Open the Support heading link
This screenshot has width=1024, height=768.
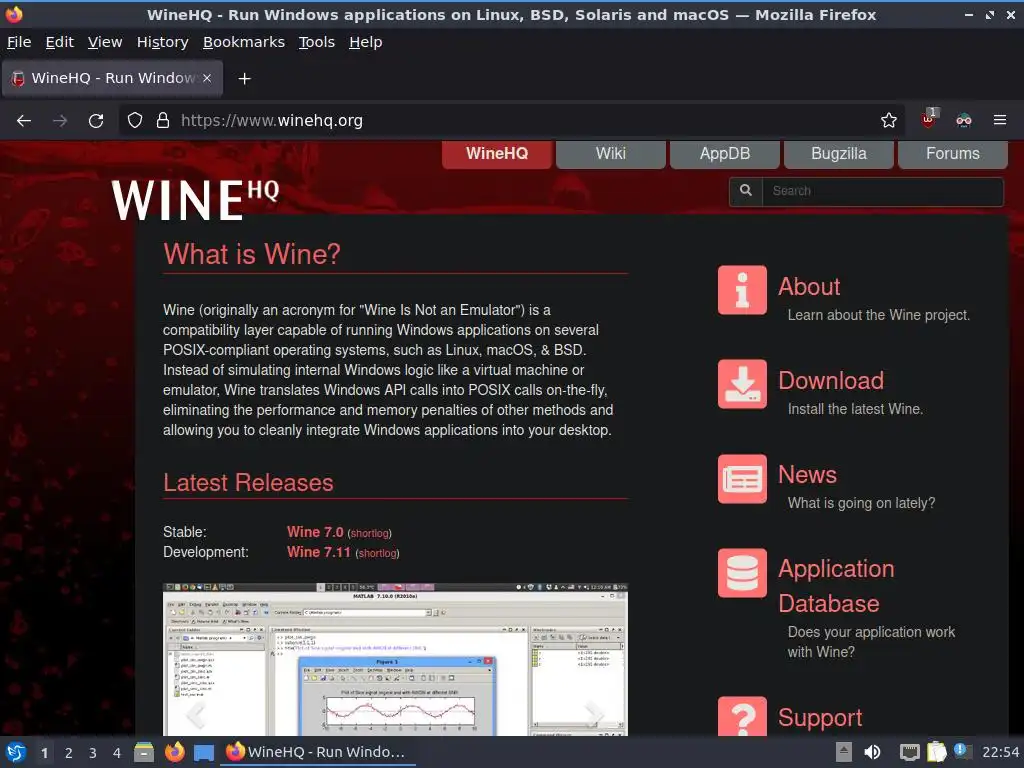[x=820, y=718]
